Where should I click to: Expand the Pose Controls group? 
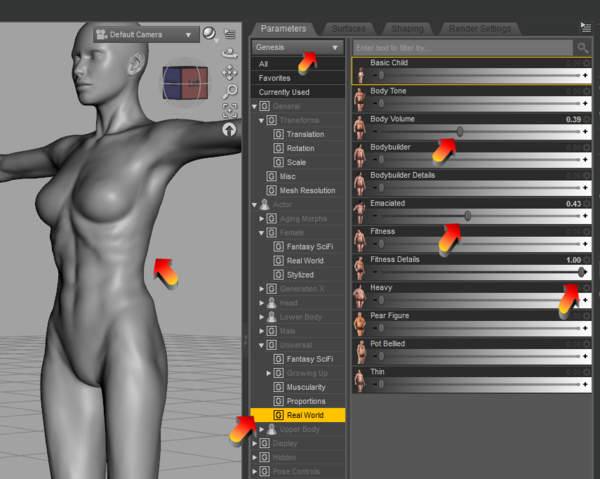254,472
